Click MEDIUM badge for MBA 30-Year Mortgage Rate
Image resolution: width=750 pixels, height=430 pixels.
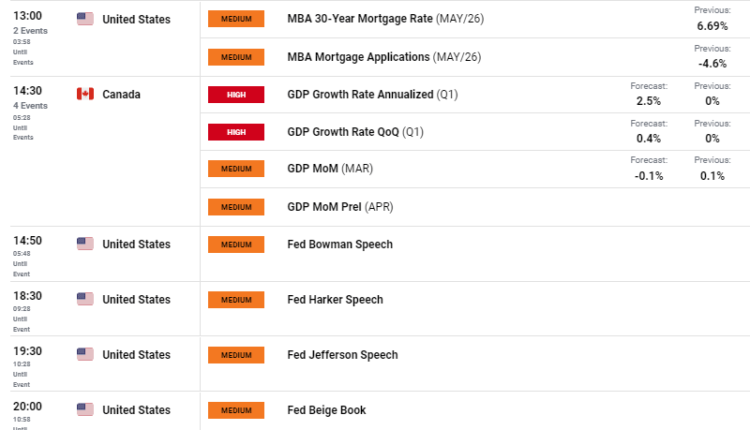tap(236, 19)
